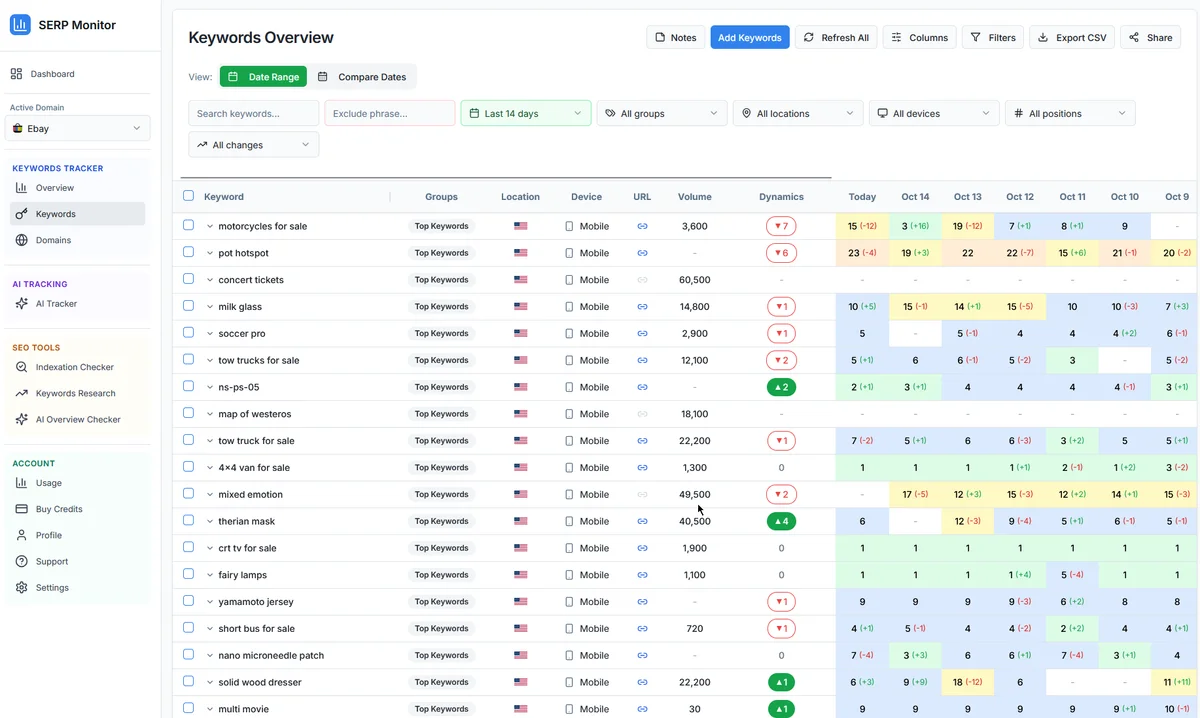Check the multi movie row checkbox
The height and width of the screenshot is (718, 1200).
[x=189, y=709]
